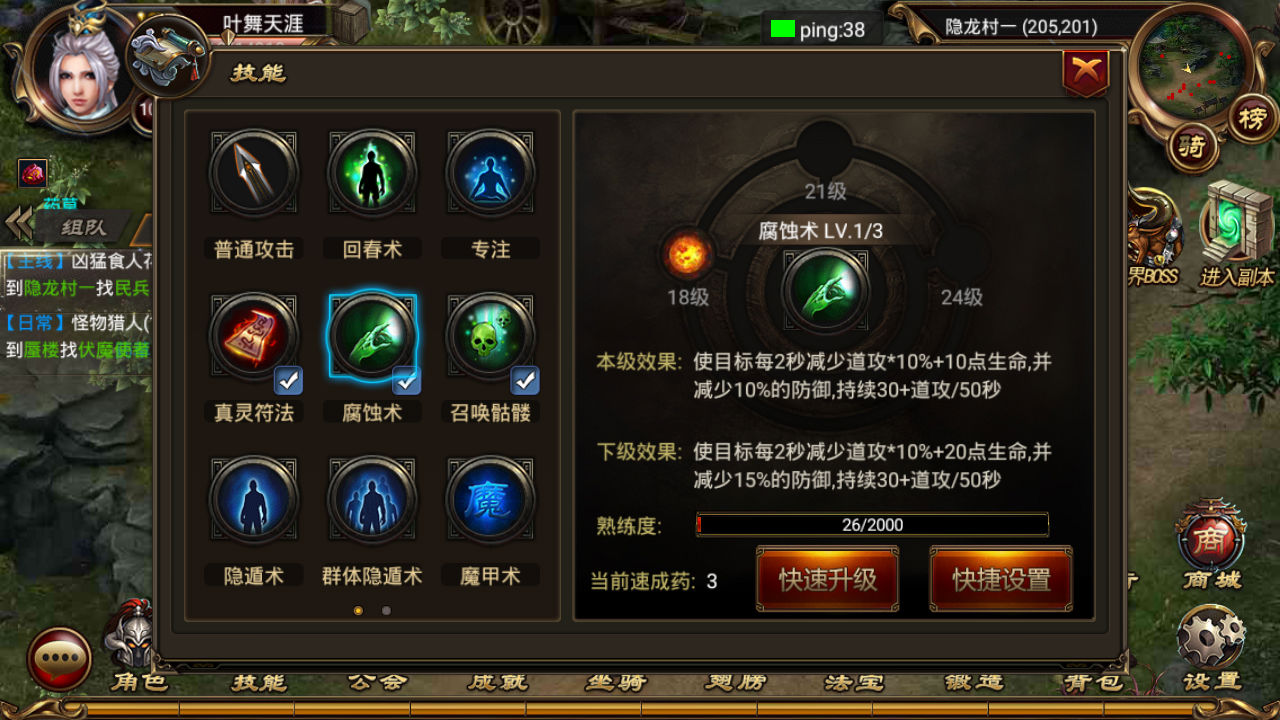The image size is (1280, 720).
Task: Select the 召唤骷髅 skull skill icon
Action: (x=490, y=336)
